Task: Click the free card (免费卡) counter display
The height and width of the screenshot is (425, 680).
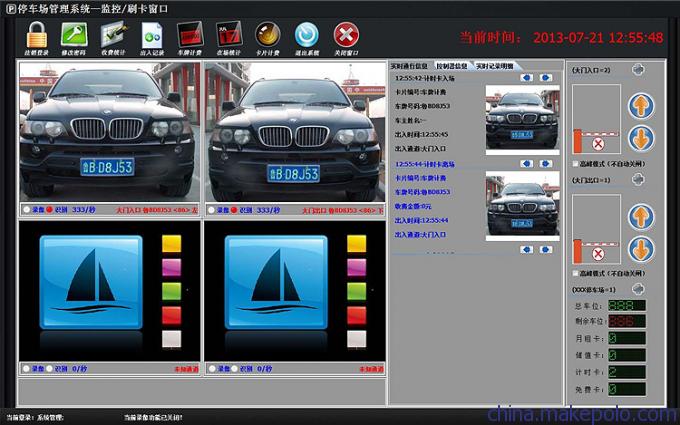Action: tap(627, 389)
